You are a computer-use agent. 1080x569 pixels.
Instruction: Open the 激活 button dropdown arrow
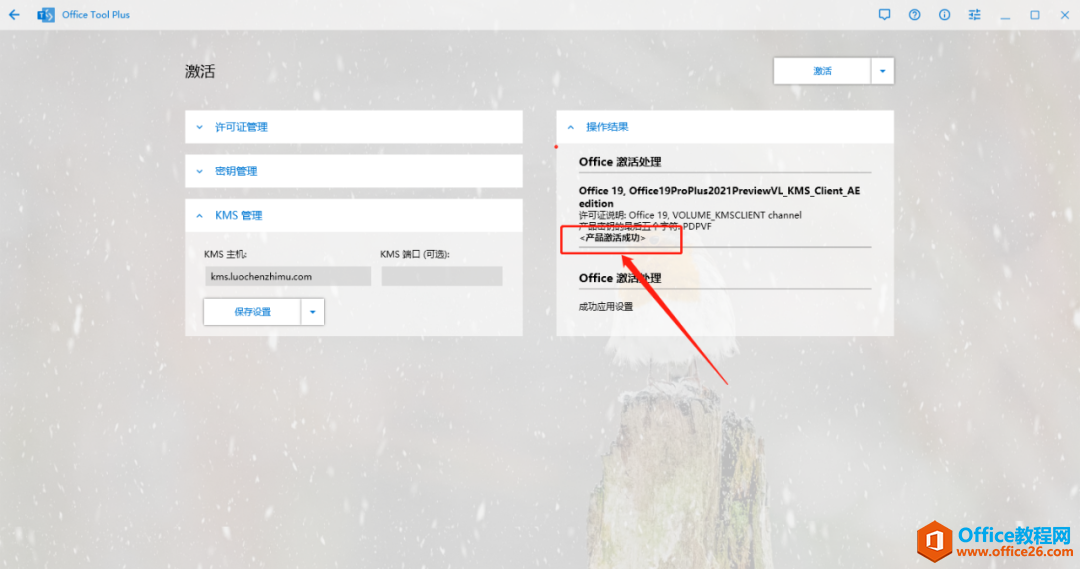[882, 71]
